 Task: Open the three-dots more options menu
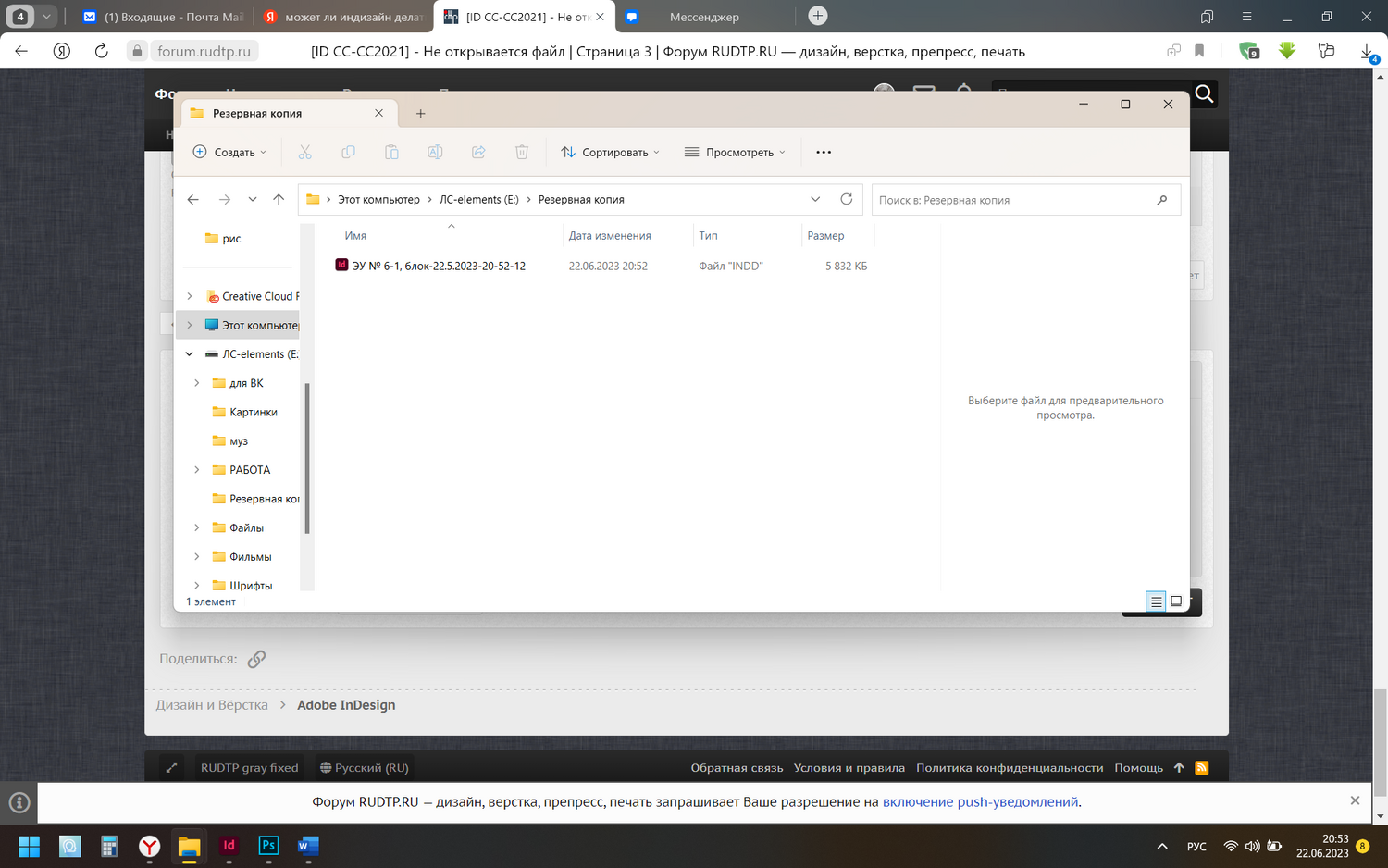pyautogui.click(x=824, y=152)
